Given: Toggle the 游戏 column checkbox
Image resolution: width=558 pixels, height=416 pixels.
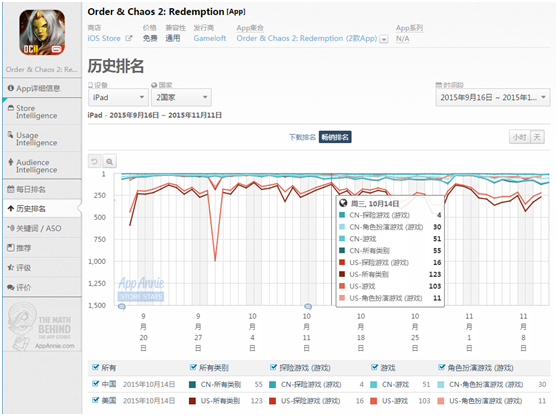Looking at the screenshot, I should tap(374, 367).
